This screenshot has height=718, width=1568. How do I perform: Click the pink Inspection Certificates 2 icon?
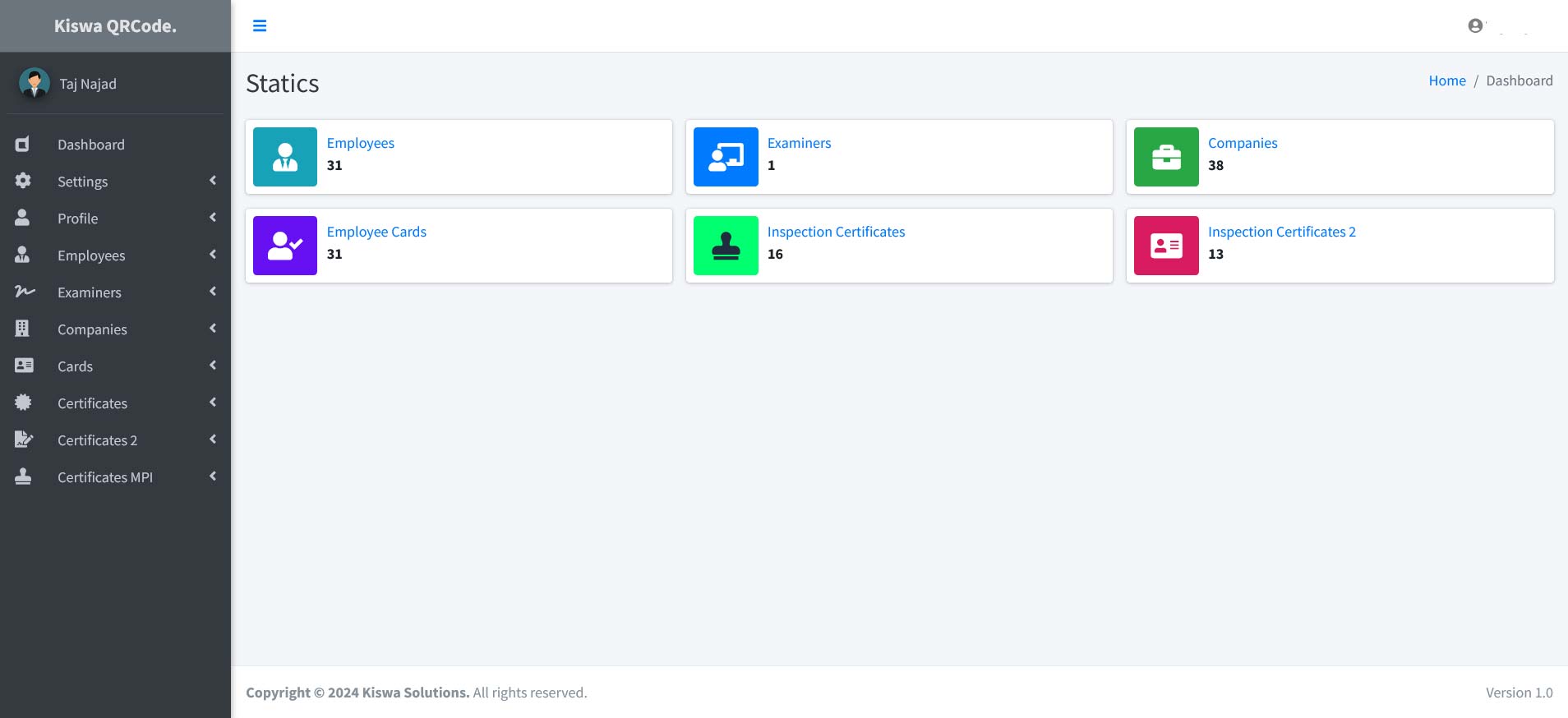tap(1166, 246)
